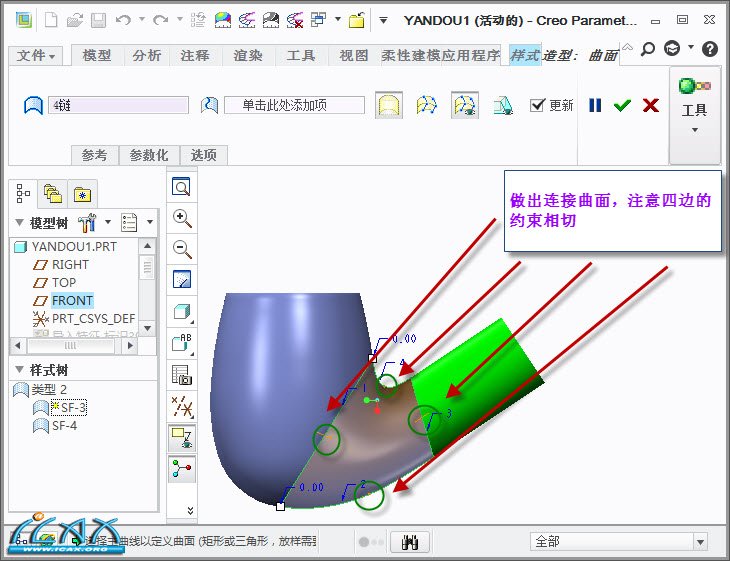730x561 pixels.
Task: Click the windows switch icon
Action: pos(318,20)
